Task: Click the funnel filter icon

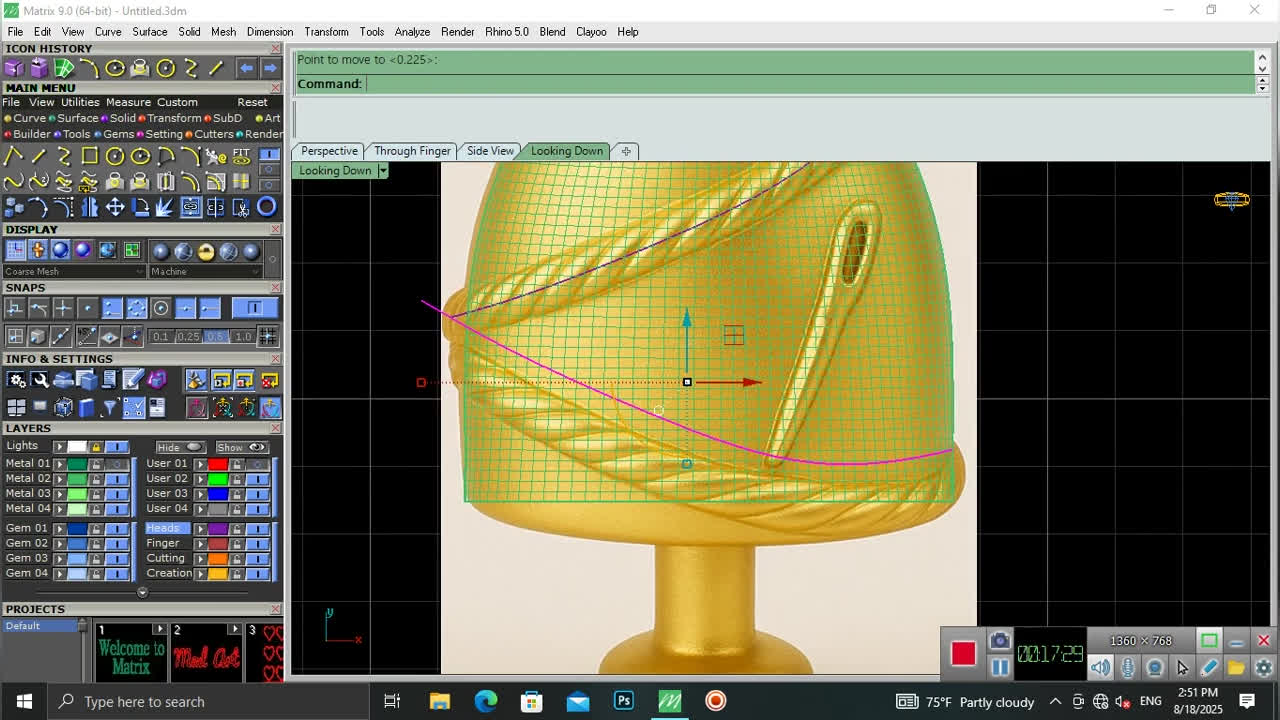Action: (x=110, y=407)
